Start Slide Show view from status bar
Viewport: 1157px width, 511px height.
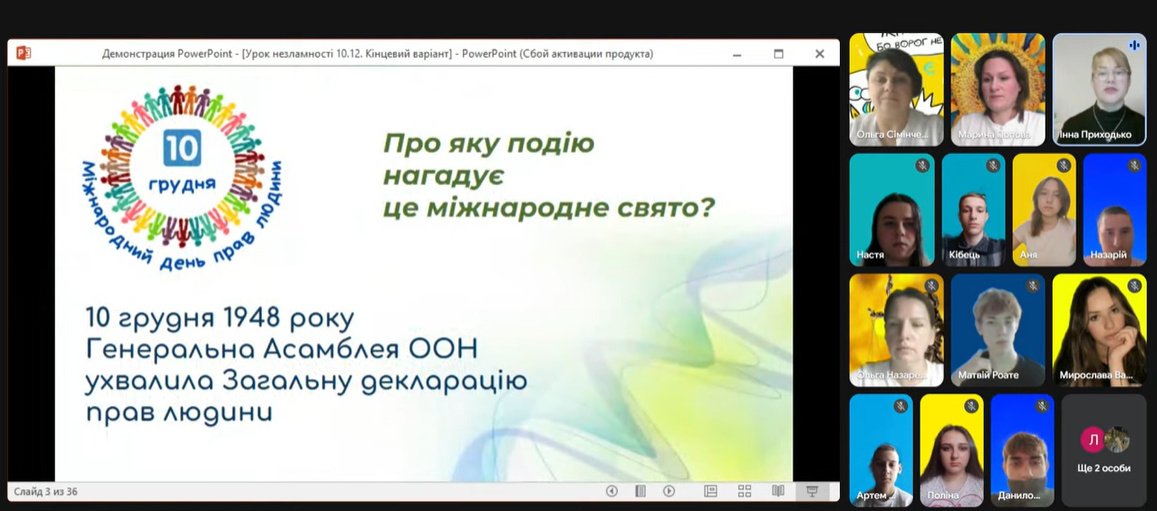(812, 491)
